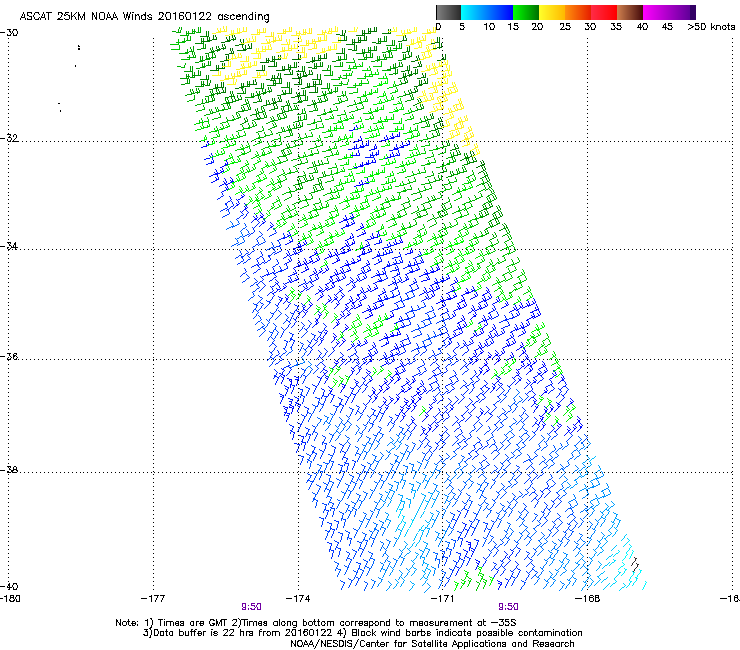Screen dimensions: 740x650
Task: Click the cyan 5-10 knots legend color
Action: (x=474, y=12)
